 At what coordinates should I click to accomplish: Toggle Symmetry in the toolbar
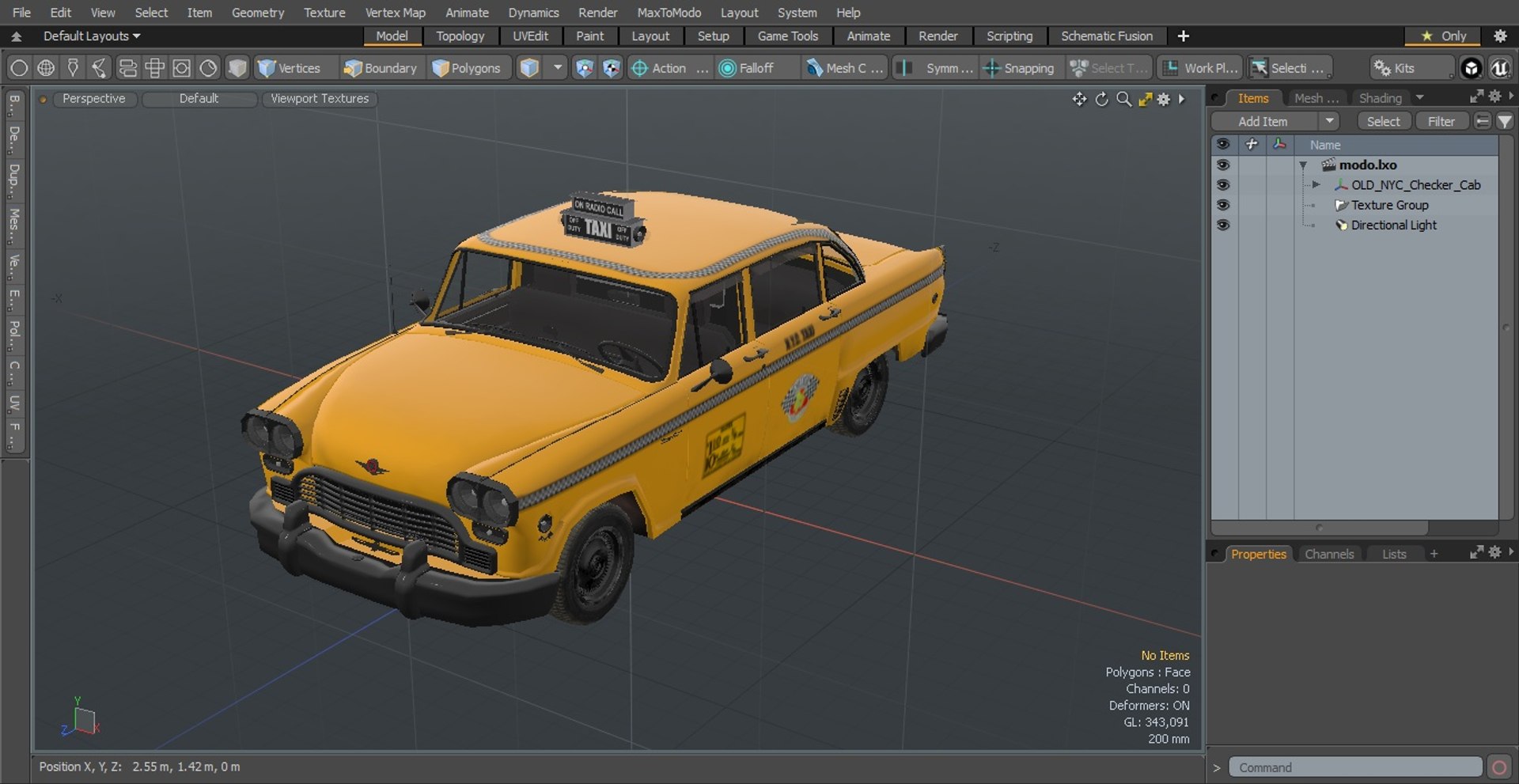pyautogui.click(x=937, y=68)
